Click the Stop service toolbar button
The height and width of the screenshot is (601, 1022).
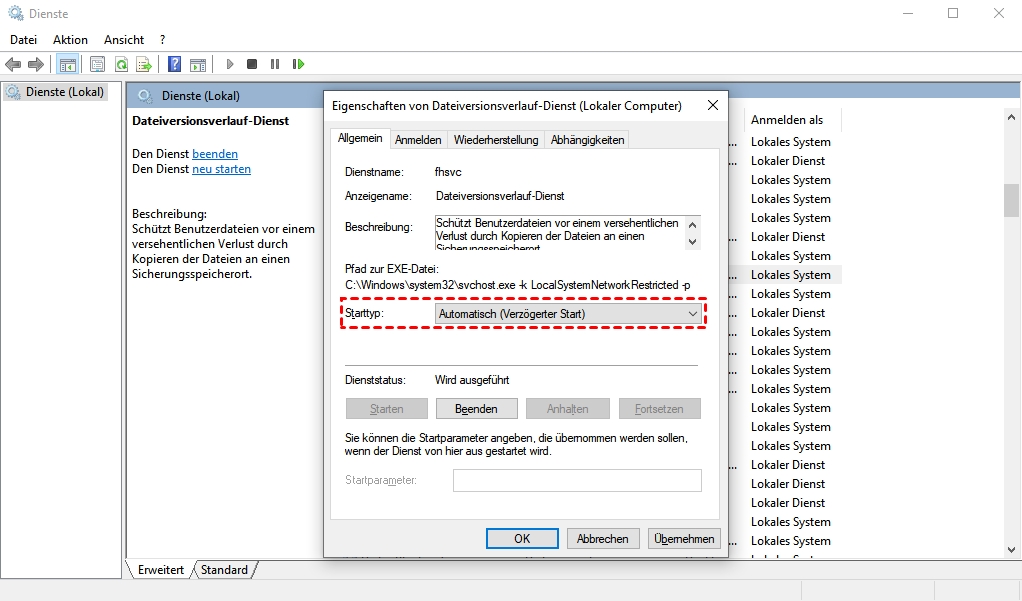click(252, 65)
